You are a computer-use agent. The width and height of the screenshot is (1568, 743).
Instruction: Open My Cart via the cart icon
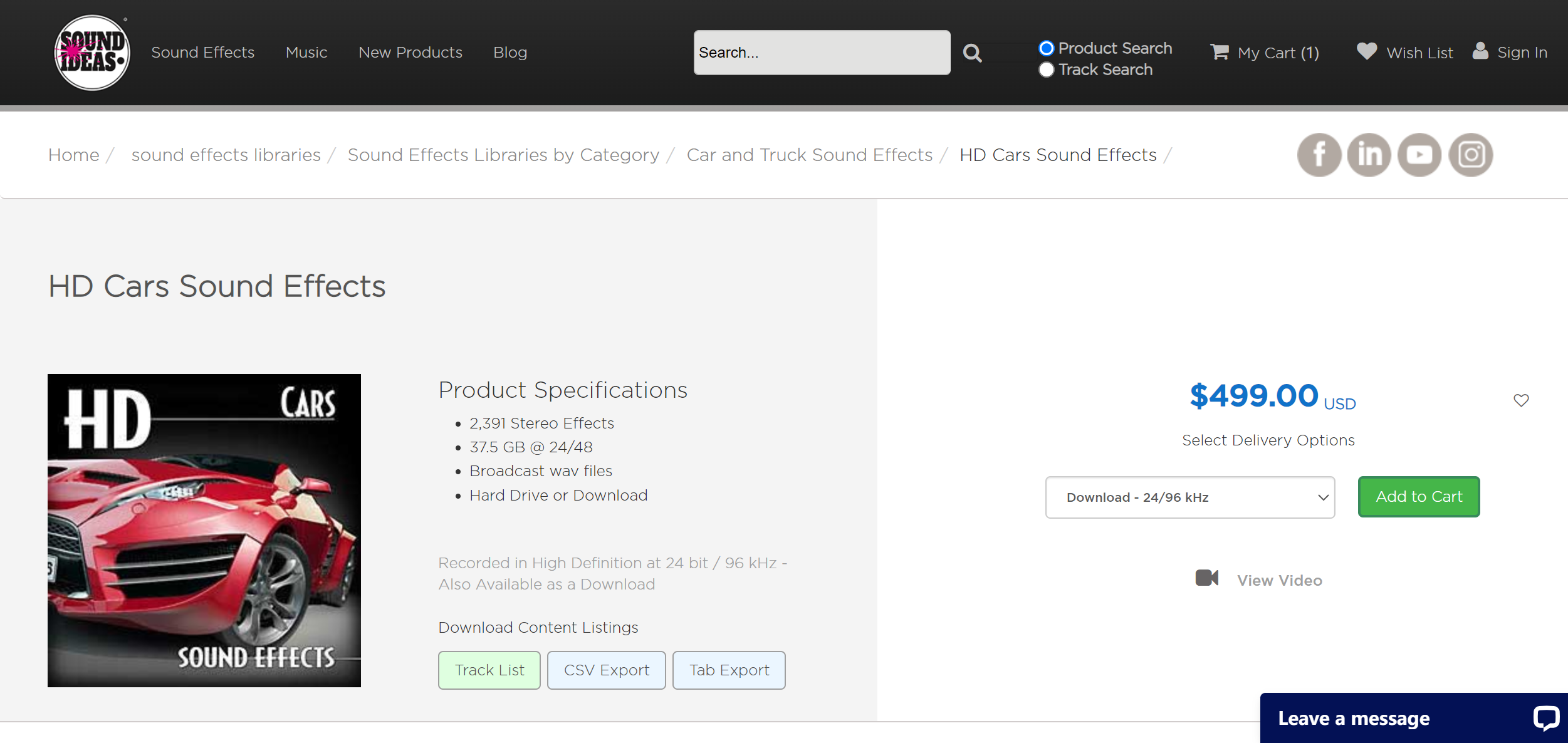coord(1218,53)
